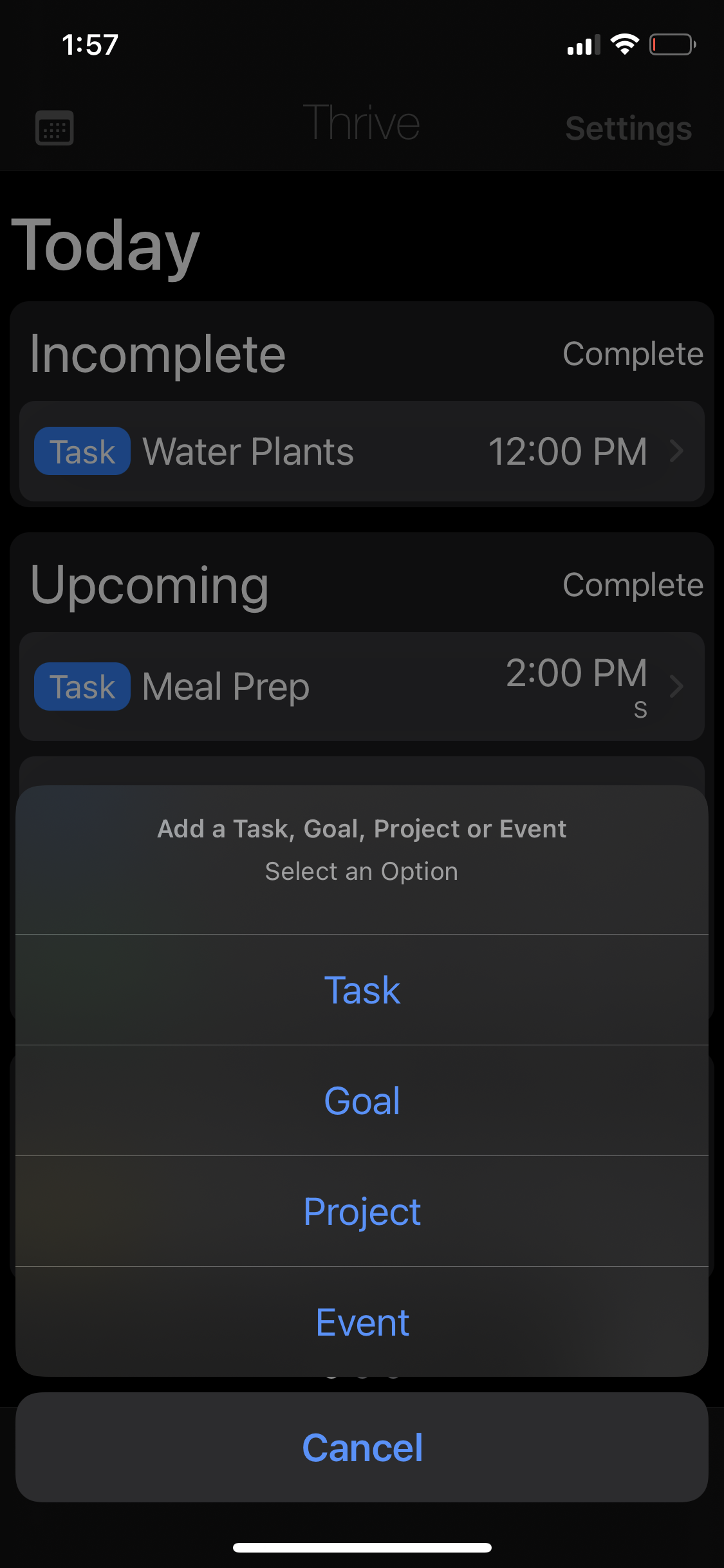
Task: Select Event option in the sheet
Action: [362, 1322]
